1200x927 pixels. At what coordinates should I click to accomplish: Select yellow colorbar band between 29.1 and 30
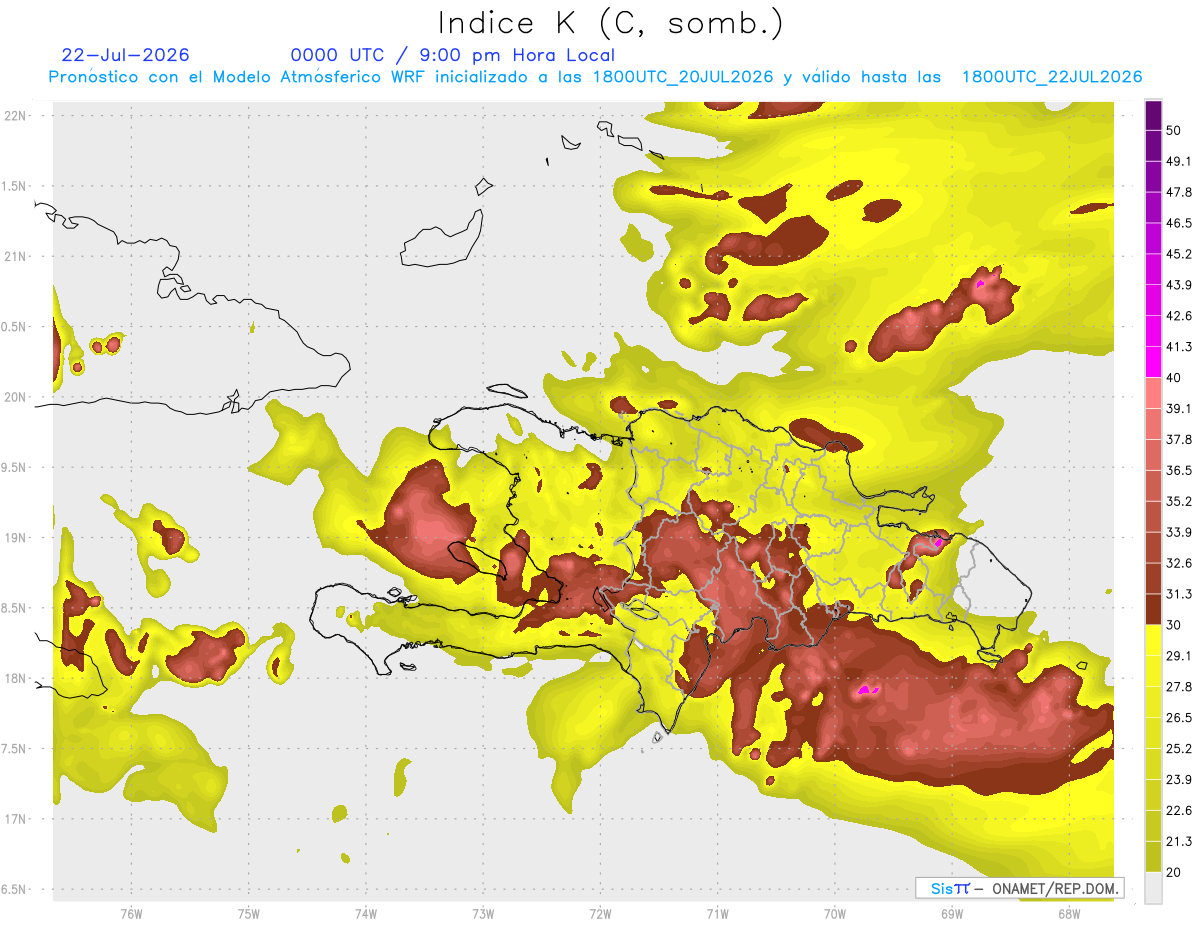point(1153,640)
